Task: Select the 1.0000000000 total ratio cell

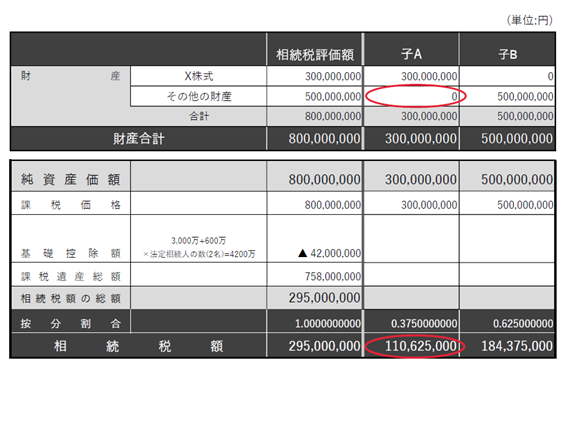Action: coord(328,323)
